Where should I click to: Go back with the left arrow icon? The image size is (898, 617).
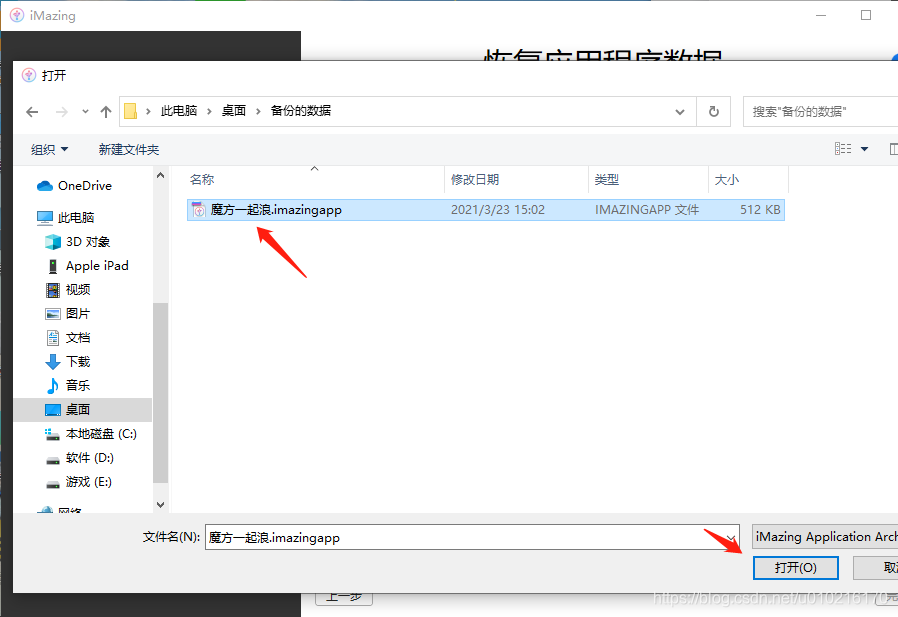tap(32, 112)
